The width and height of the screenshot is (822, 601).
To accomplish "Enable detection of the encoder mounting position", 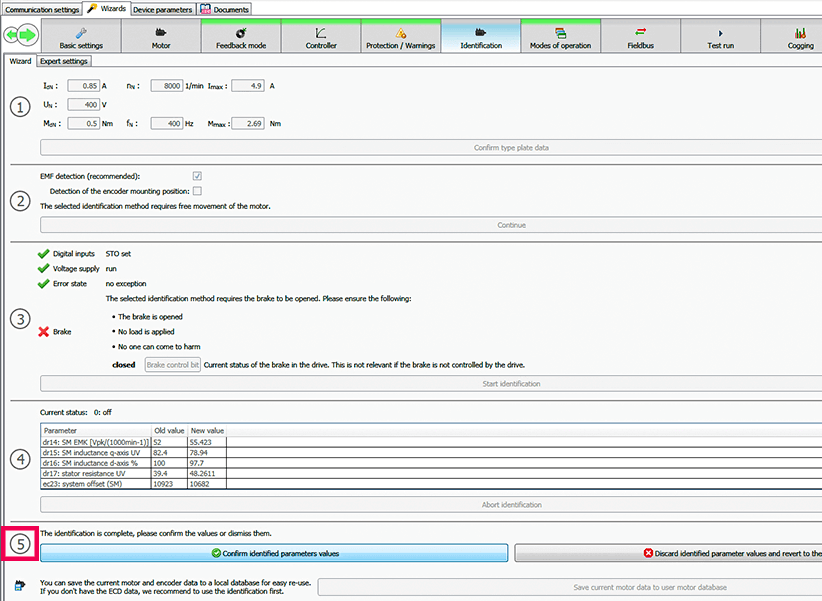I will [197, 191].
